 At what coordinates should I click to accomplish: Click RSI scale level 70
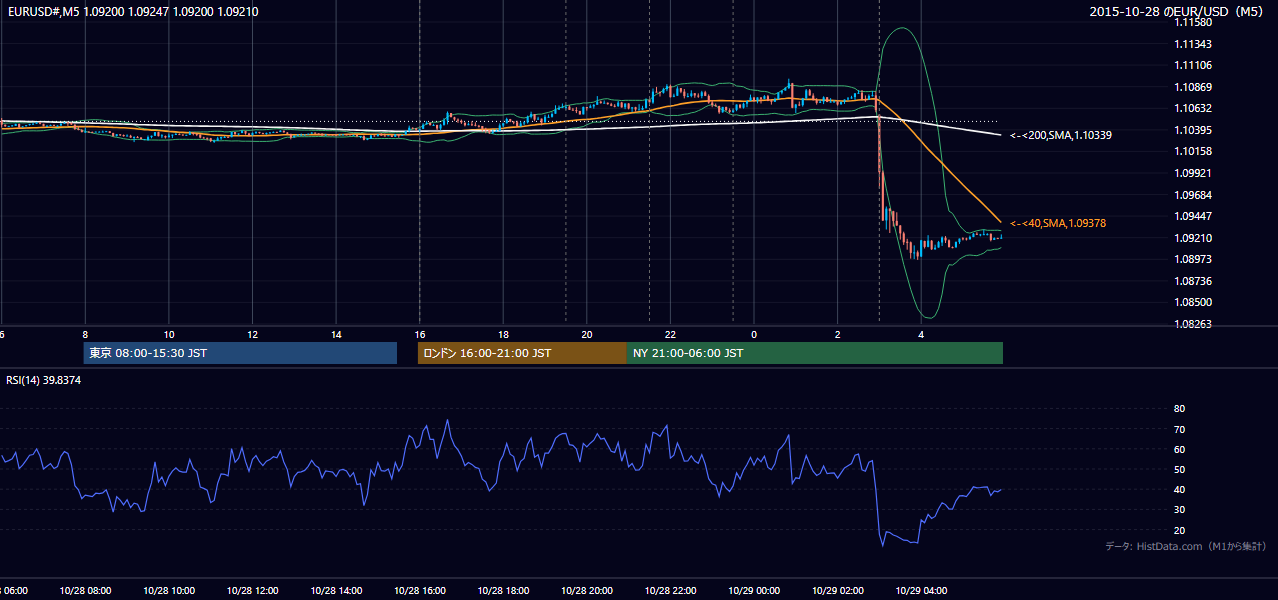pos(1179,429)
